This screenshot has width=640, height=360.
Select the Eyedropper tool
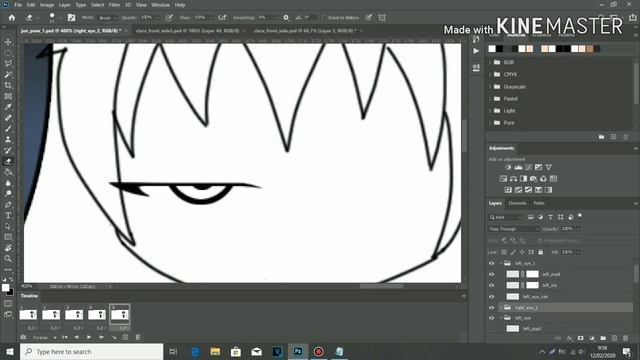8,107
